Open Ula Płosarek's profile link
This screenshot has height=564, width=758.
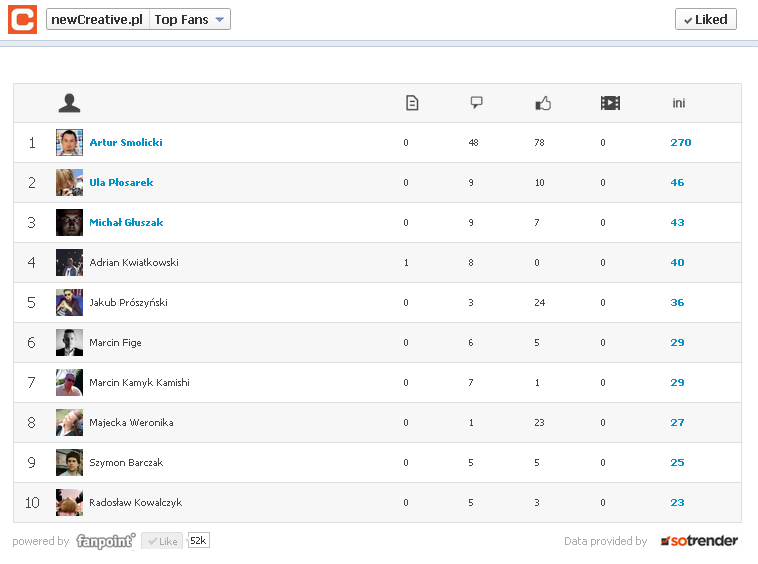pyautogui.click(x=121, y=183)
